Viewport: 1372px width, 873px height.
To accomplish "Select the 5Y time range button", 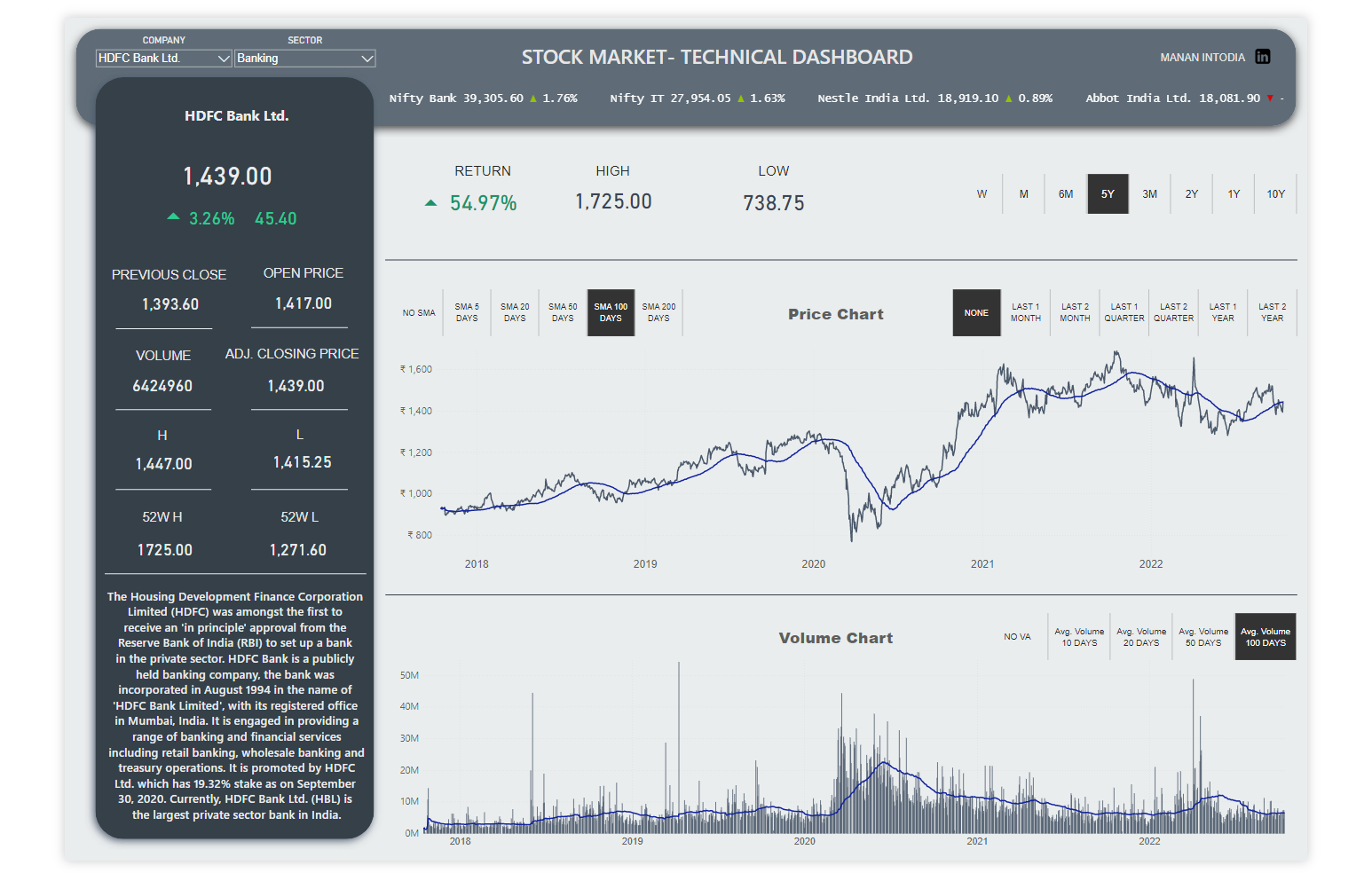I will 1108,194.
